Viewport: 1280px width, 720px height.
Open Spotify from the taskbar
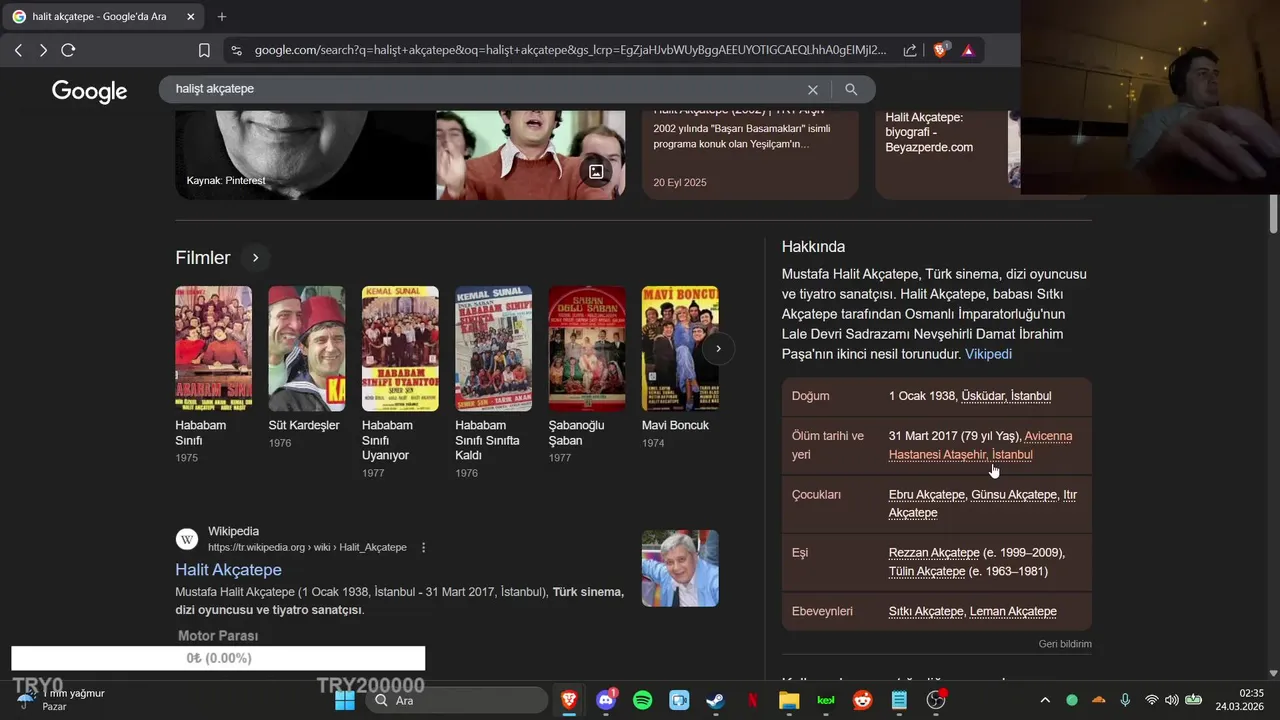tap(643, 700)
